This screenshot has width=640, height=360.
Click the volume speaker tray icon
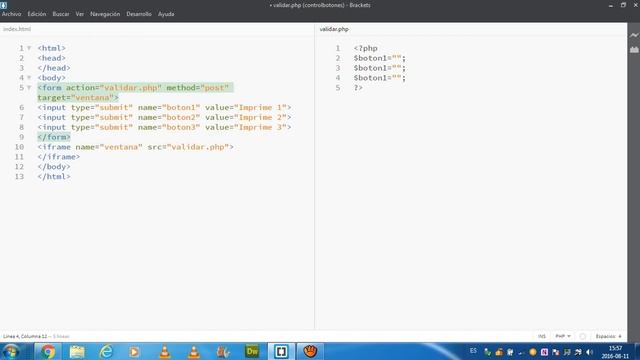pos(589,352)
